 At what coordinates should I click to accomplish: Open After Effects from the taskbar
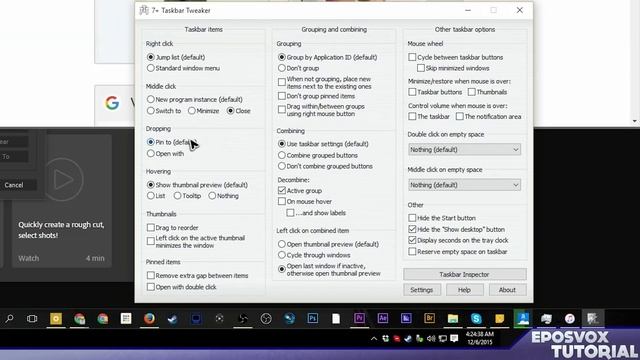383,318
